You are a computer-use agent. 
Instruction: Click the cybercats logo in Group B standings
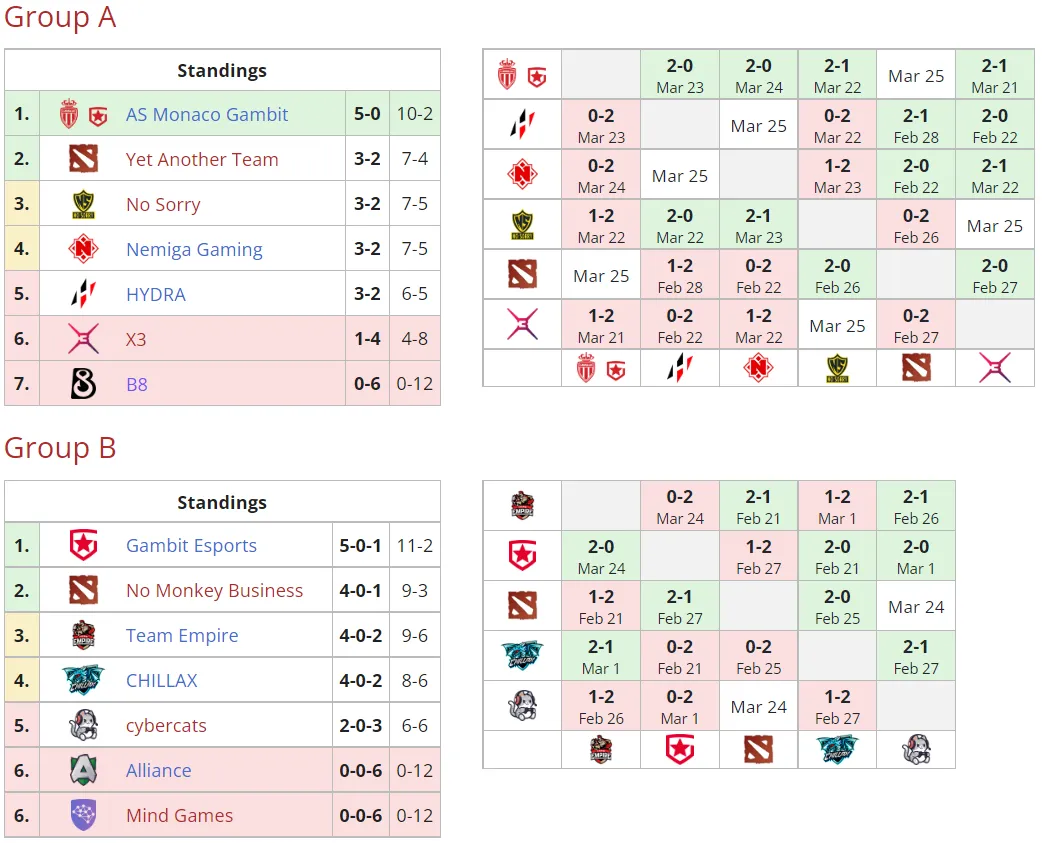pyautogui.click(x=83, y=725)
